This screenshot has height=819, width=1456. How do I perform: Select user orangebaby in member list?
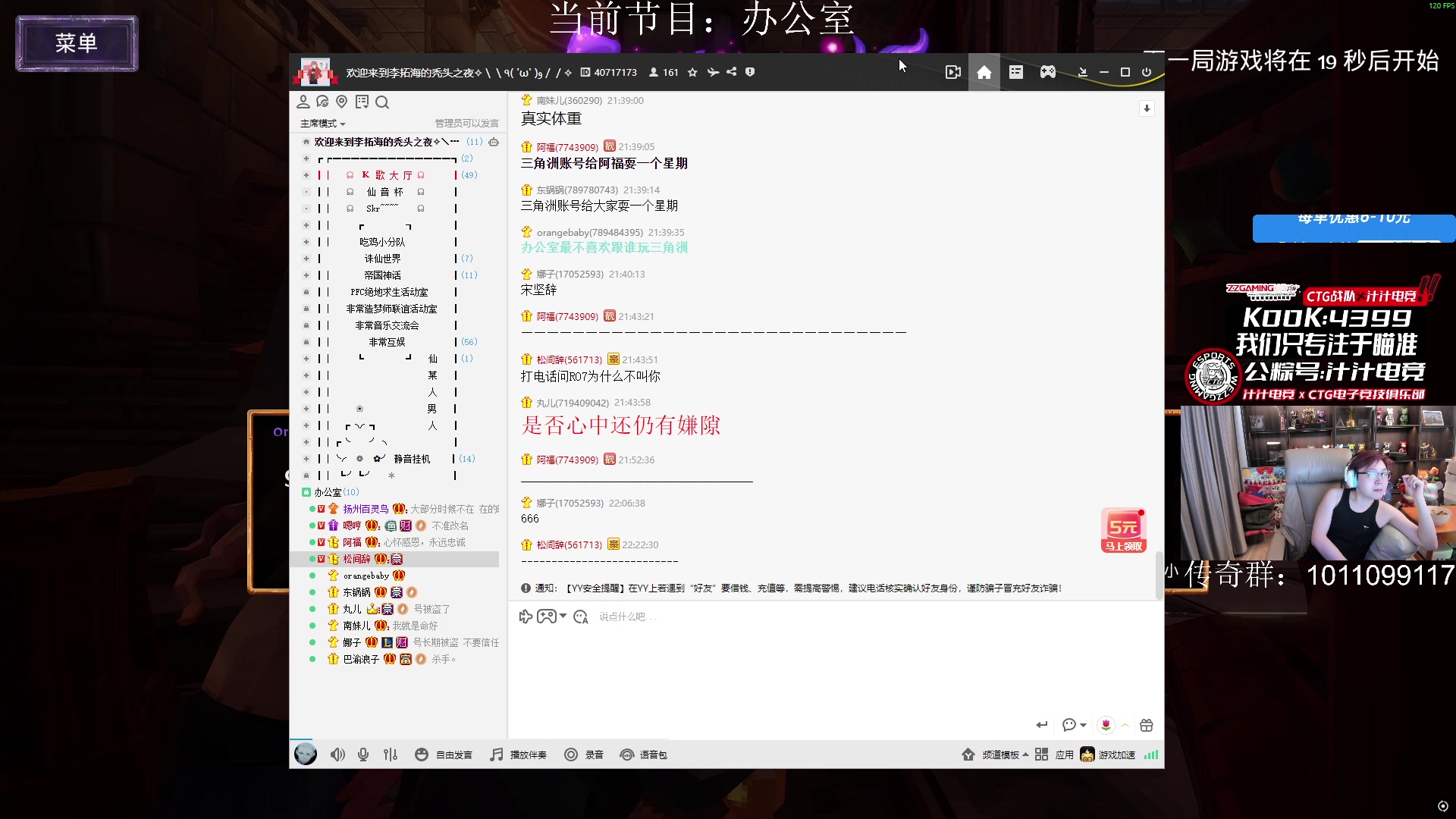[366, 576]
